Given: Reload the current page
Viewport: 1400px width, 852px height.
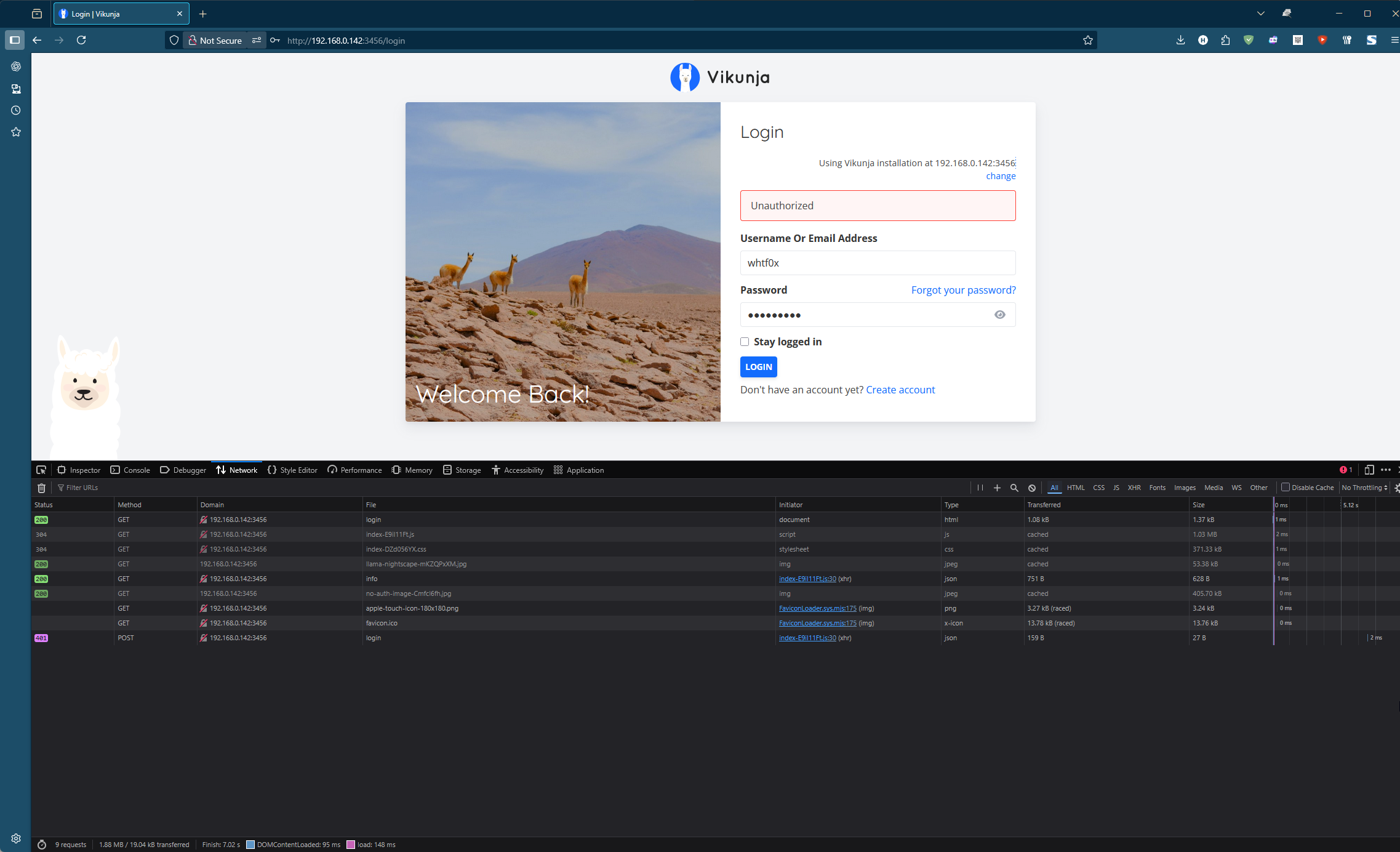Looking at the screenshot, I should pyautogui.click(x=81, y=41).
